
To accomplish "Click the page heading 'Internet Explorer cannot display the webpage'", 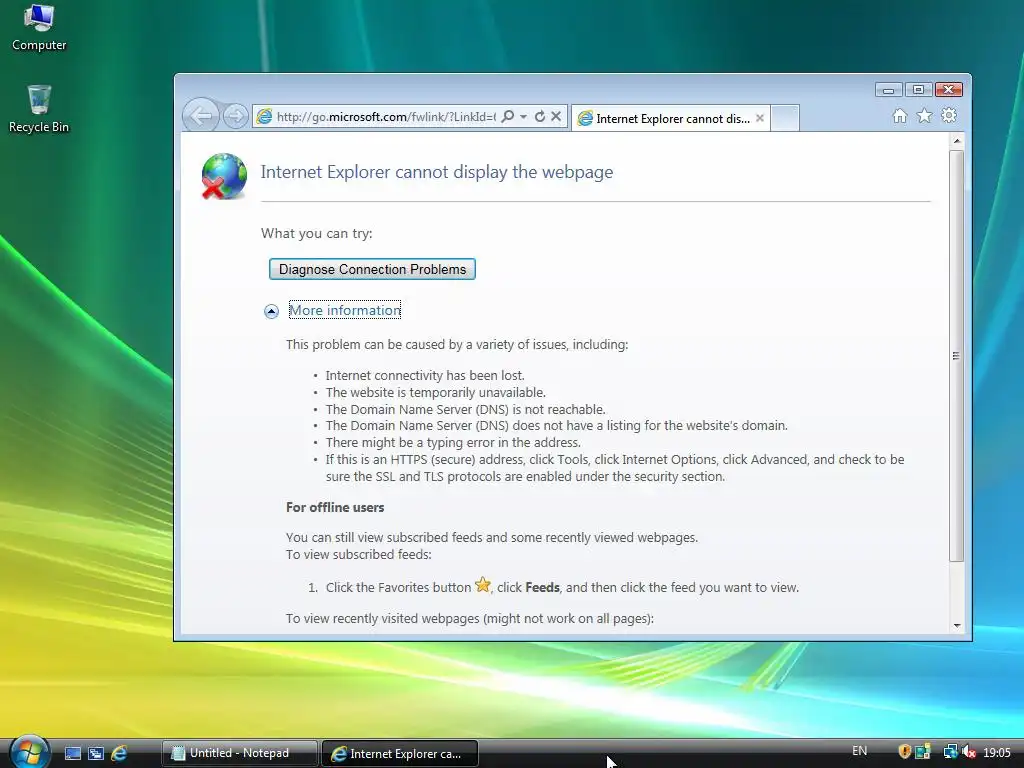I will [x=437, y=172].
